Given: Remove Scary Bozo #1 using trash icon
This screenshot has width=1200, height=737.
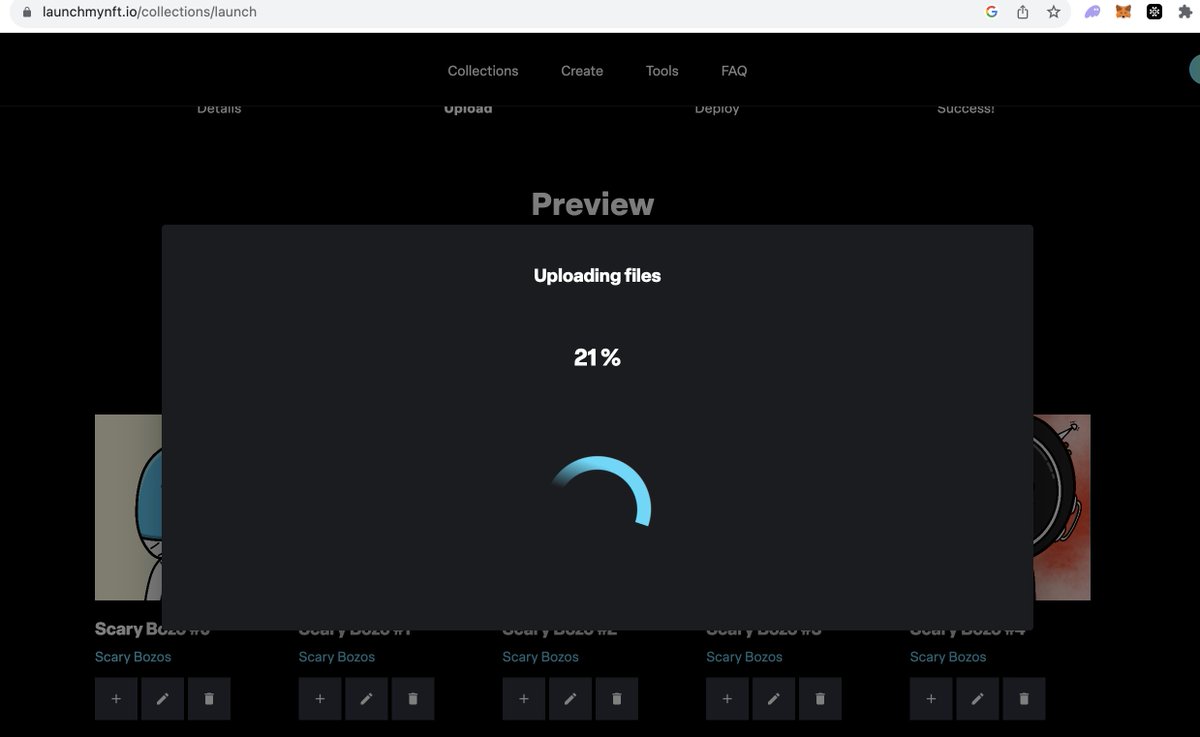Looking at the screenshot, I should pos(413,699).
